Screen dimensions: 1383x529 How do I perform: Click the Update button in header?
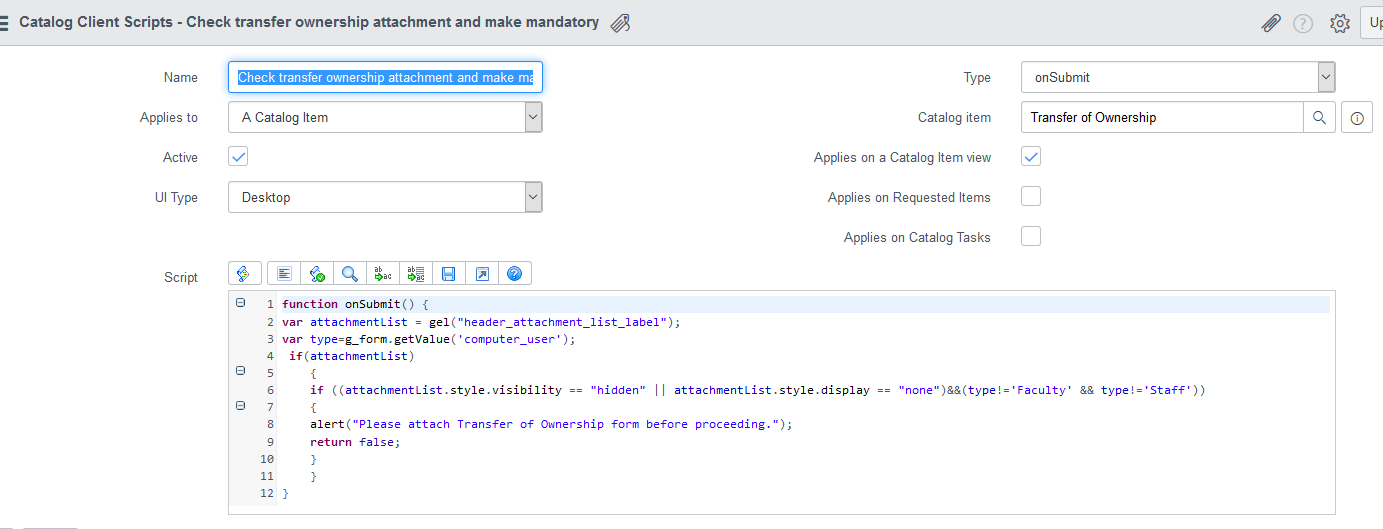point(1373,22)
